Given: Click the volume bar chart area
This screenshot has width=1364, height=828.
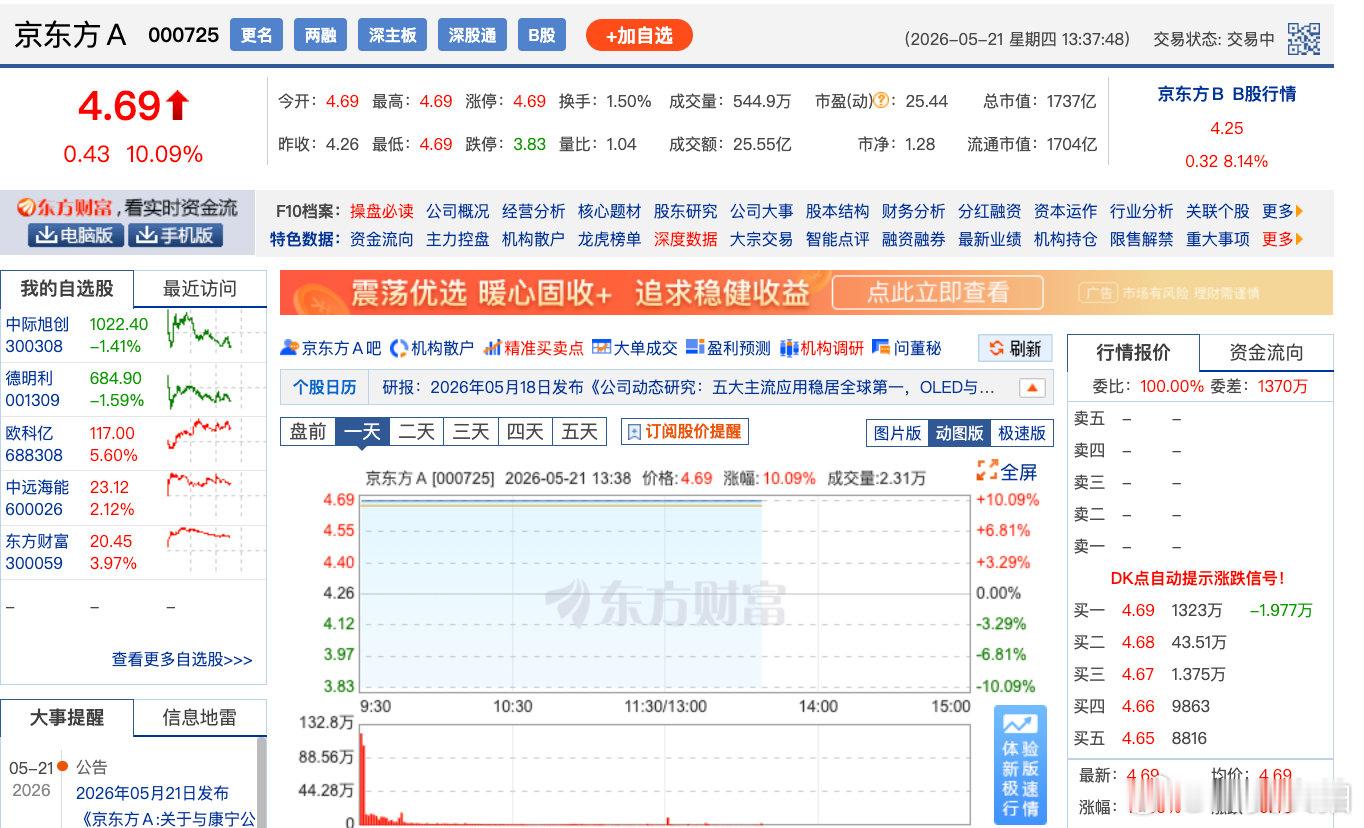Looking at the screenshot, I should 665,774.
